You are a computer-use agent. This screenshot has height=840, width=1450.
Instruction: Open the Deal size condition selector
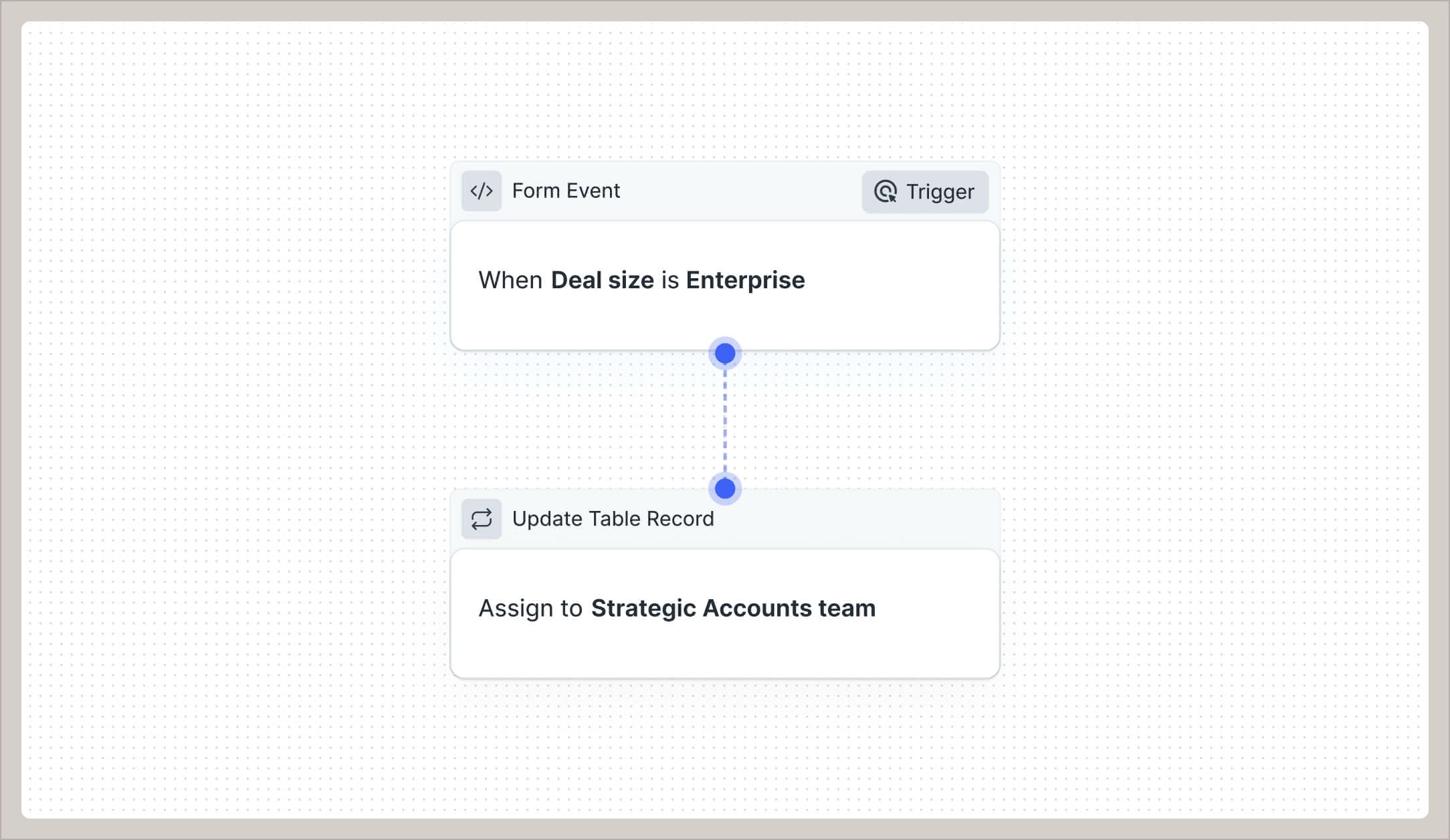(603, 280)
